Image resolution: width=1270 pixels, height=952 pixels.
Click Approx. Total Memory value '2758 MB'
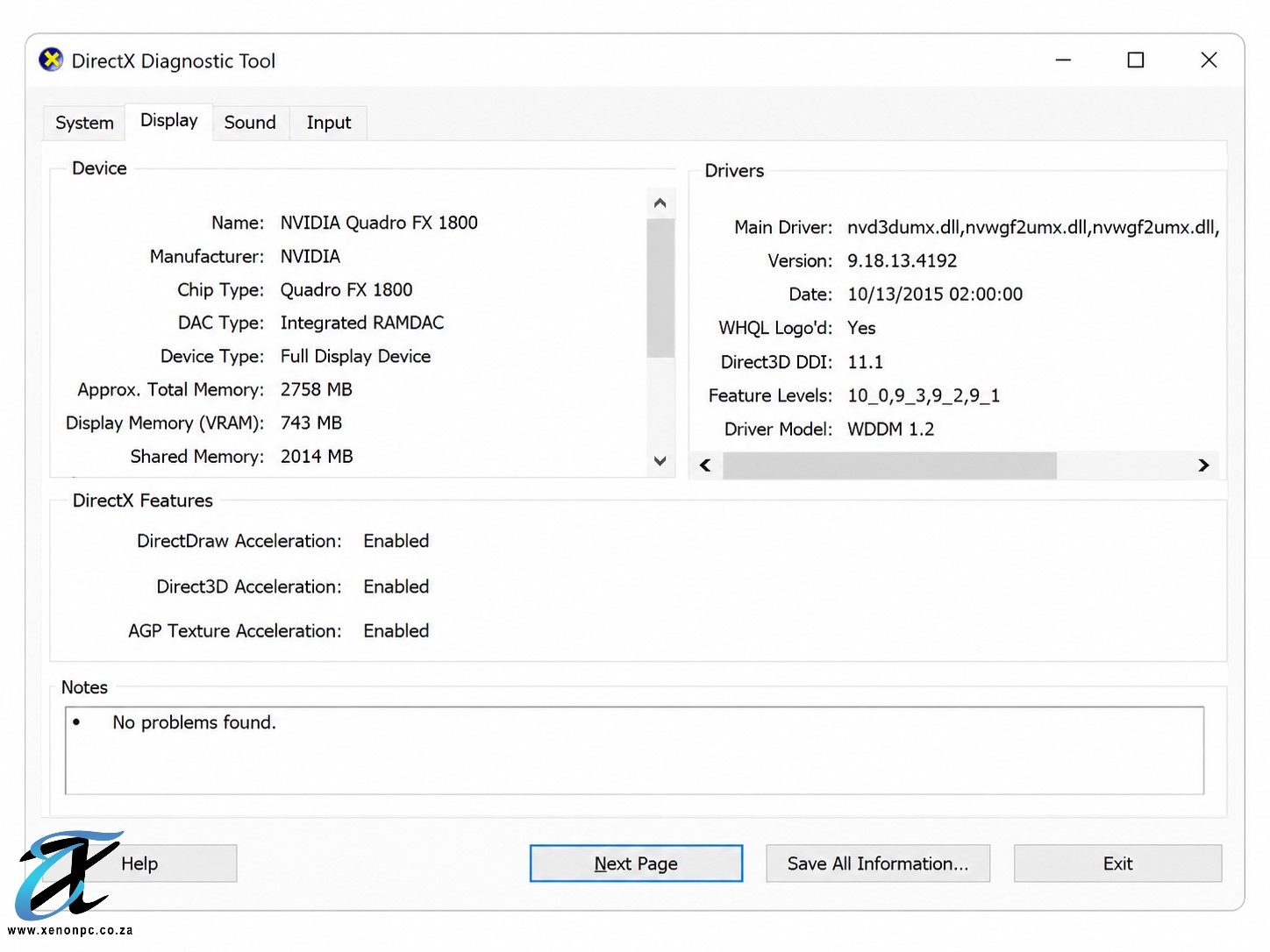(317, 389)
